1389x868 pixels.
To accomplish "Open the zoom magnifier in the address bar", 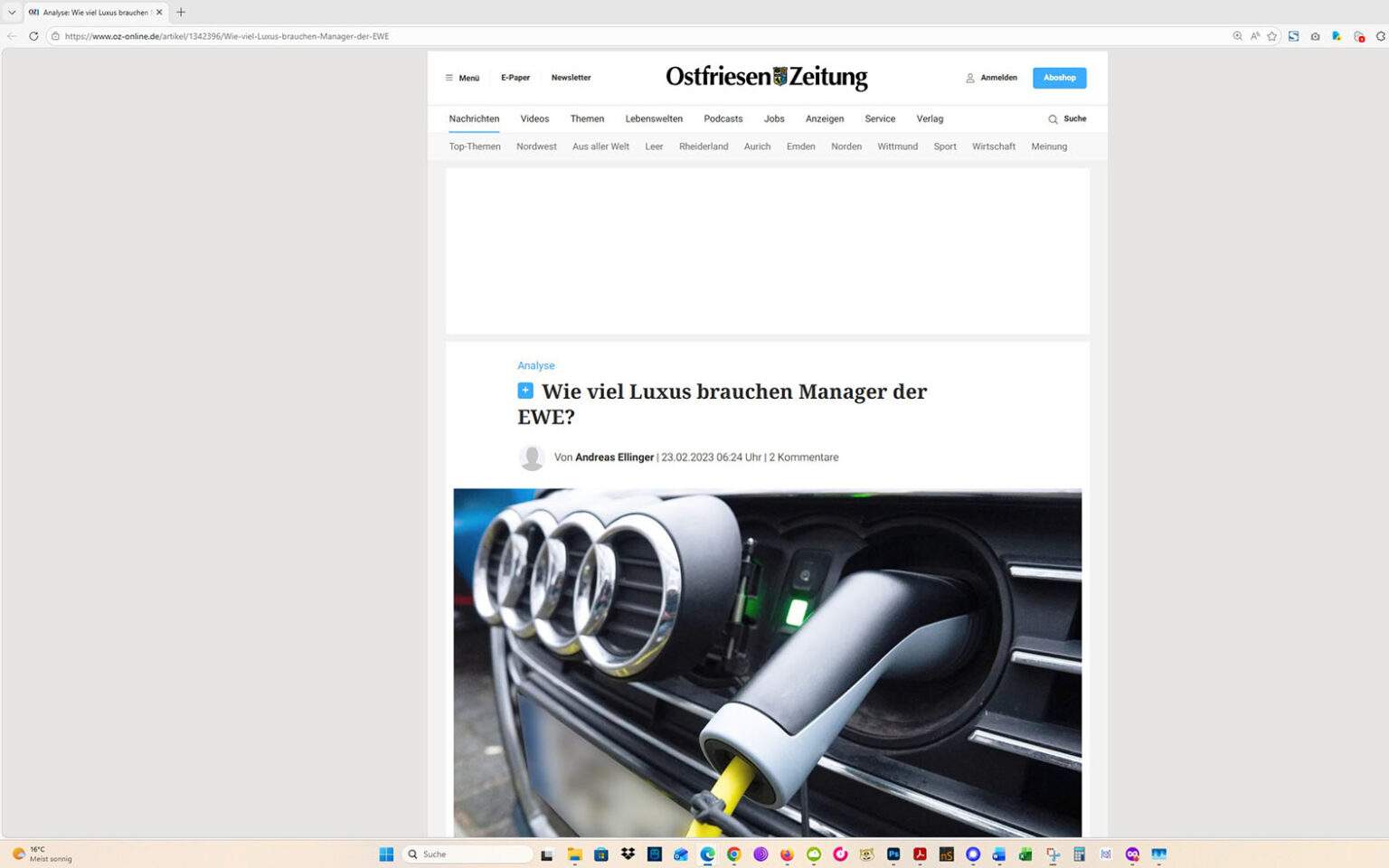I will (1237, 36).
